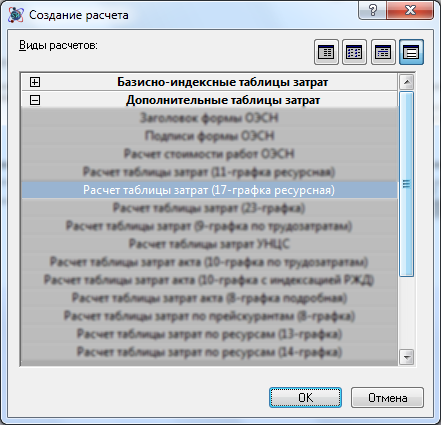Close the Создание расчета dialog
Viewport: 441px width, 425px height.
410,10
